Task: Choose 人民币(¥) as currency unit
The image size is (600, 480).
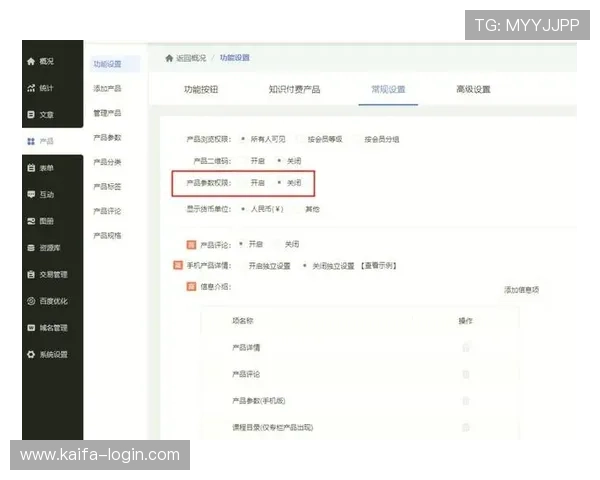Action: [x=243, y=209]
